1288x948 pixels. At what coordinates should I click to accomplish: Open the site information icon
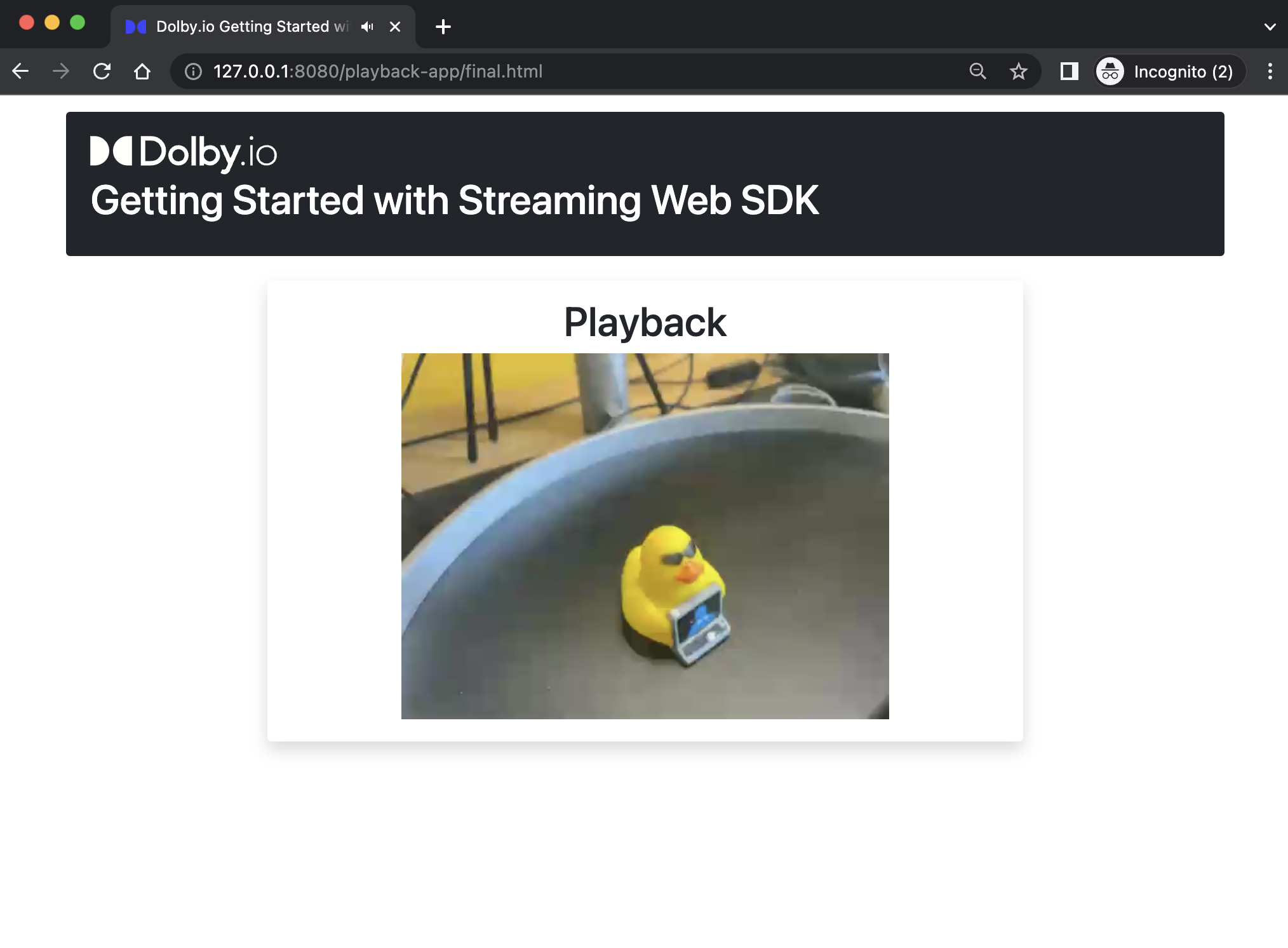click(193, 71)
